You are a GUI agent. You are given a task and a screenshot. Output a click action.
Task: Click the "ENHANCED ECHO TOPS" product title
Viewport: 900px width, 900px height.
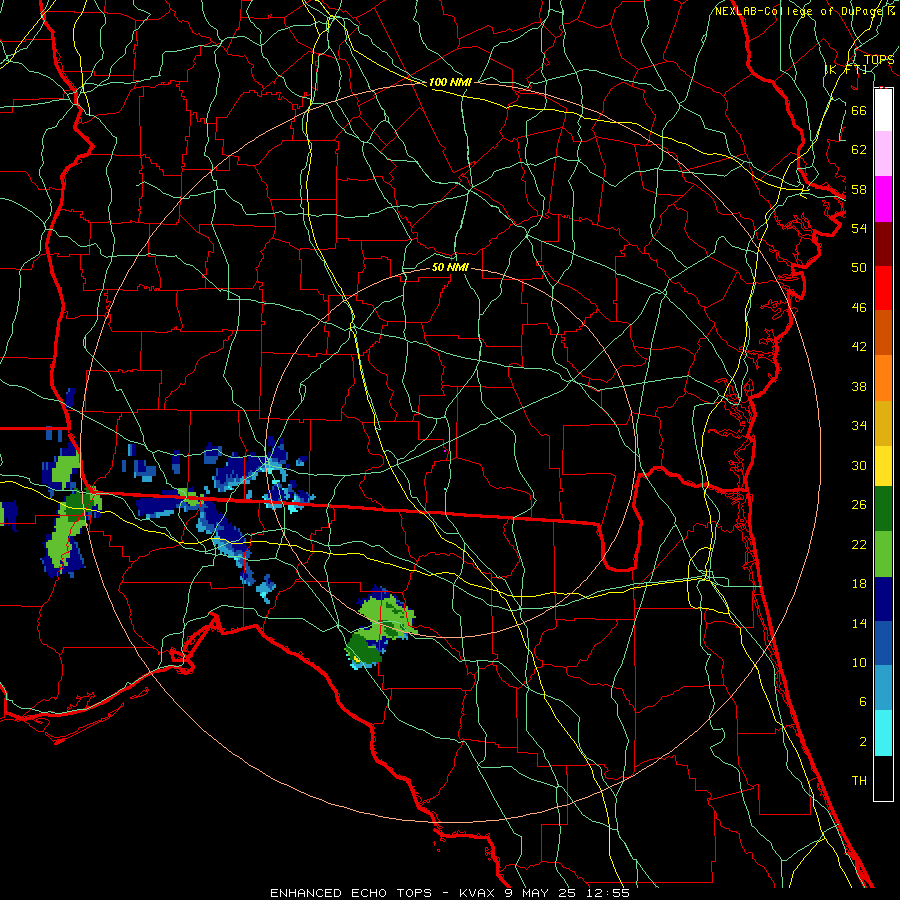click(x=351, y=893)
